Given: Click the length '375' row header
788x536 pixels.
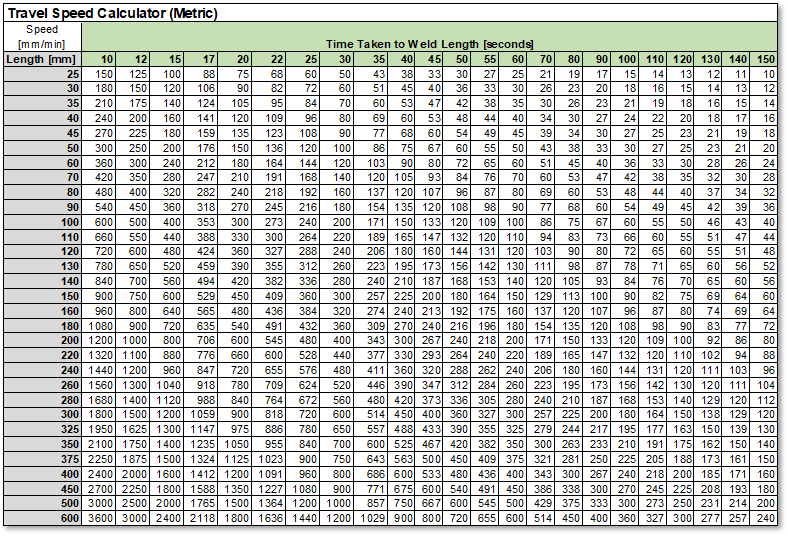Looking at the screenshot, I should pyautogui.click(x=42, y=459).
